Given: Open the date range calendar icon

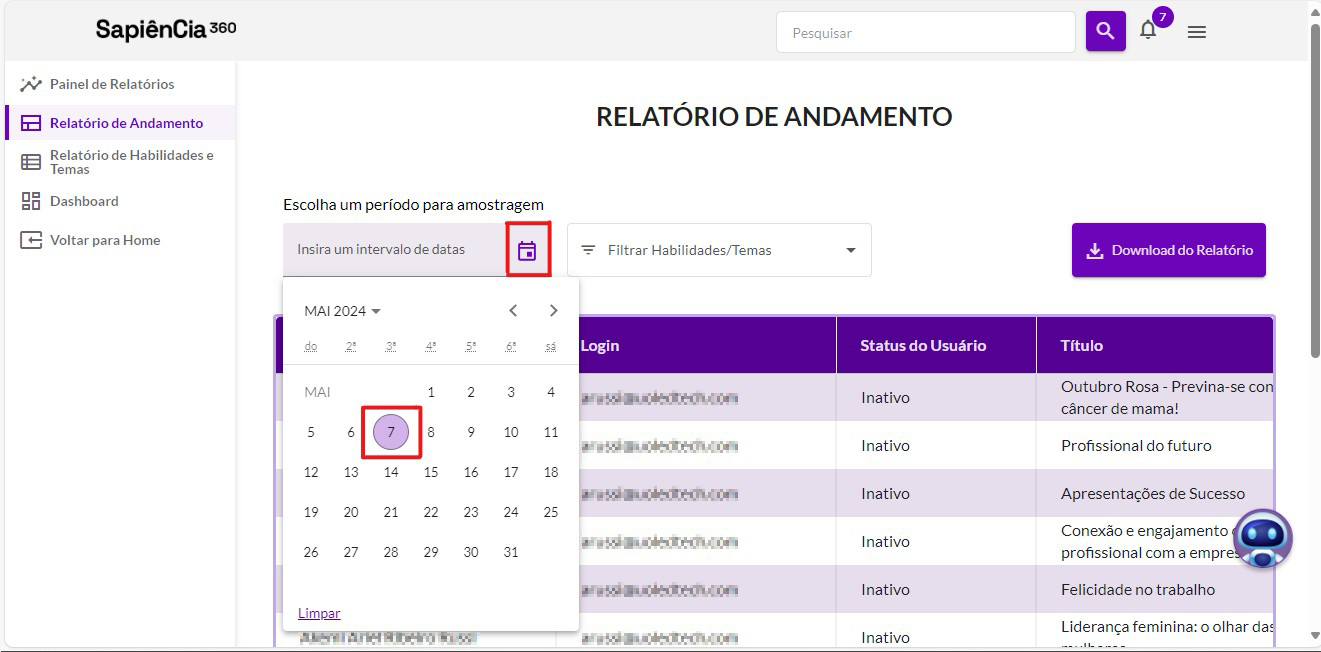Looking at the screenshot, I should [x=527, y=250].
